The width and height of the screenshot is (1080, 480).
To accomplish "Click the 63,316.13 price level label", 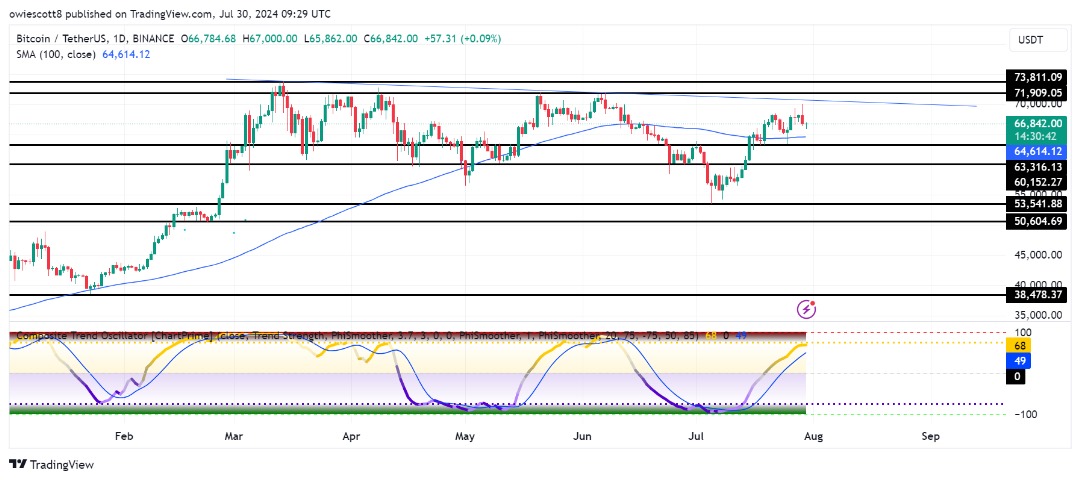I will (1037, 167).
